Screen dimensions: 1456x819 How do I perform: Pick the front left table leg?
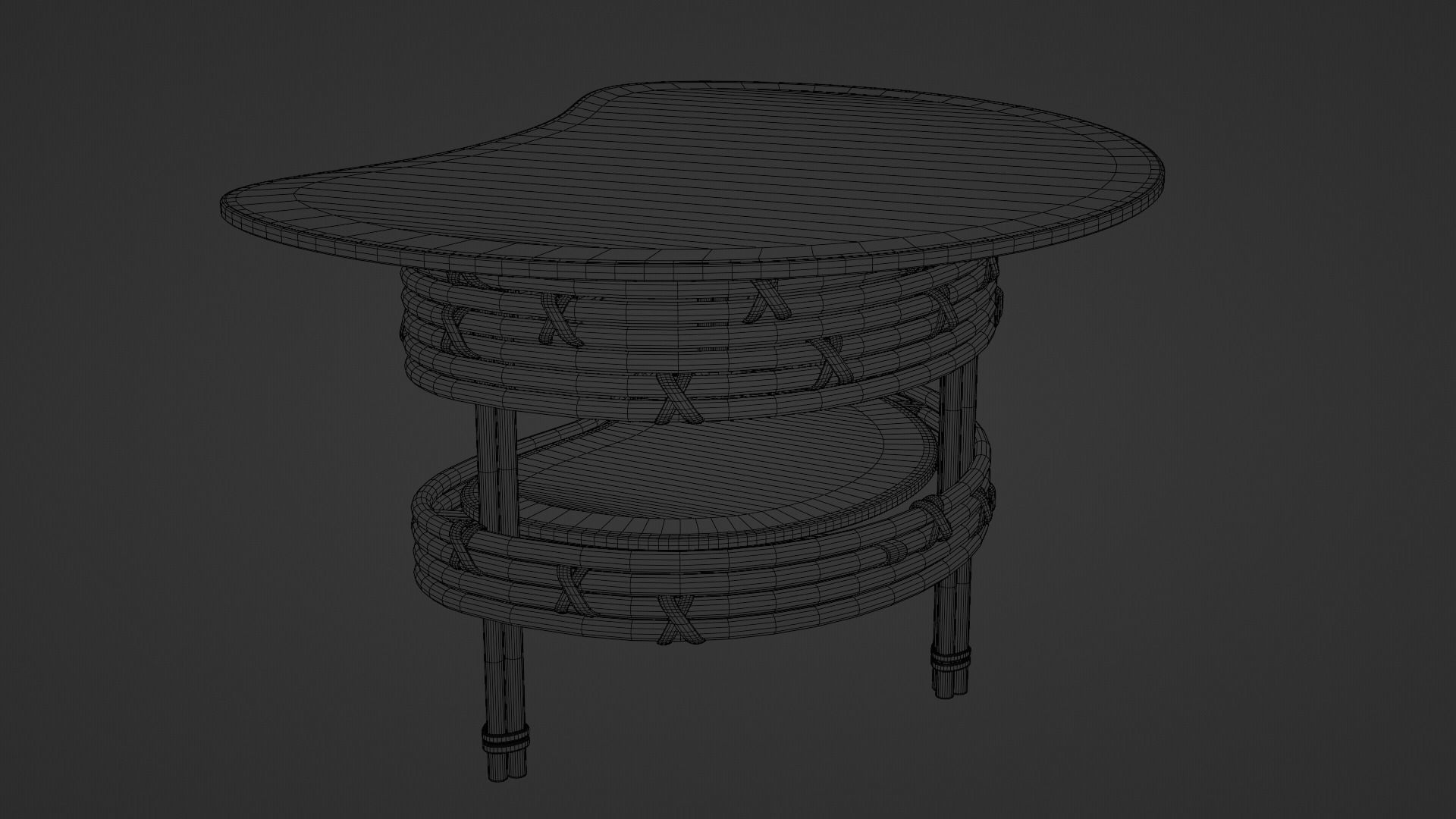[x=500, y=591]
